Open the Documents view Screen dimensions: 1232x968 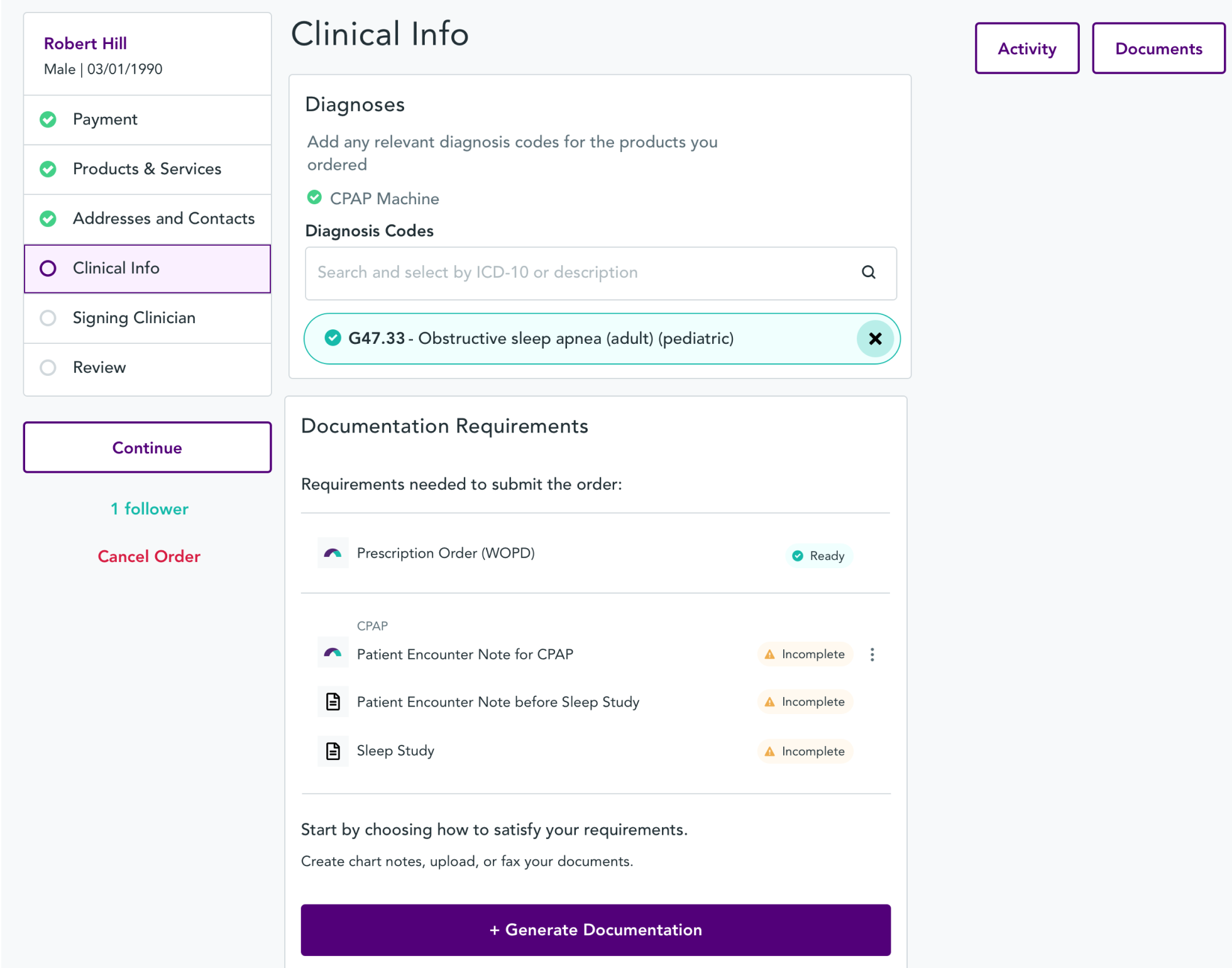tap(1158, 48)
